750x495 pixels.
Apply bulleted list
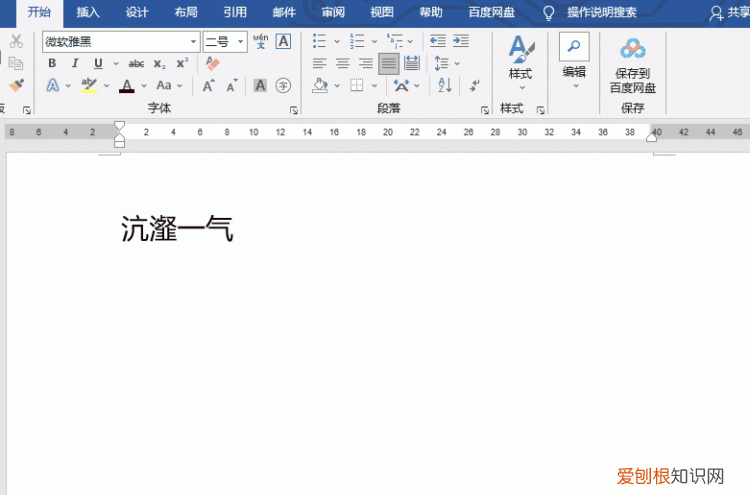click(x=319, y=41)
